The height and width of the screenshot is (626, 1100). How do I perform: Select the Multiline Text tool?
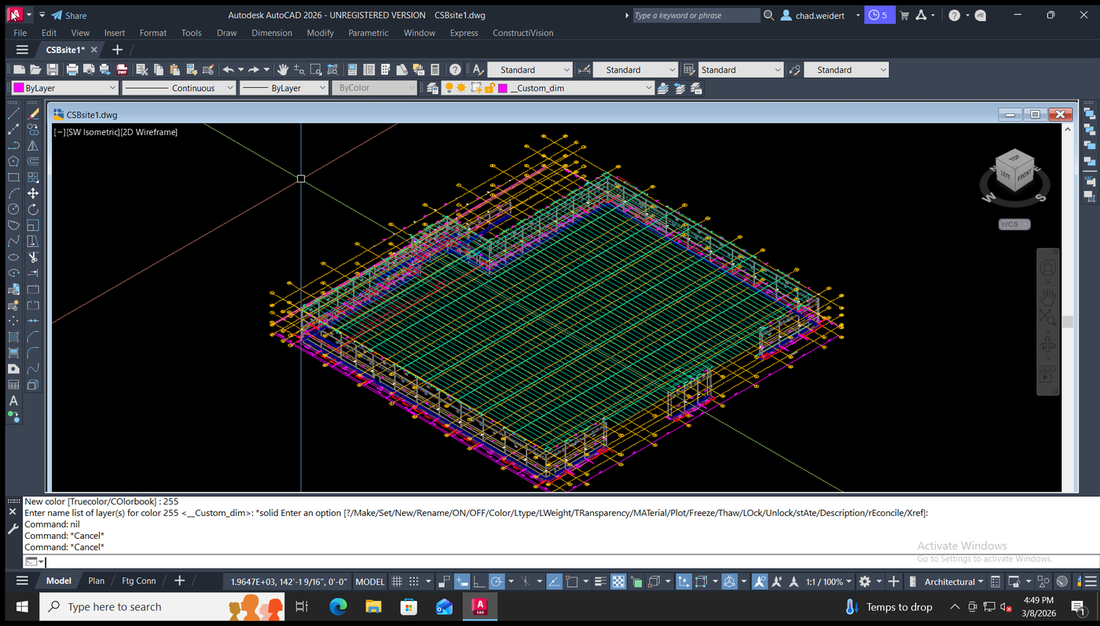(x=14, y=401)
